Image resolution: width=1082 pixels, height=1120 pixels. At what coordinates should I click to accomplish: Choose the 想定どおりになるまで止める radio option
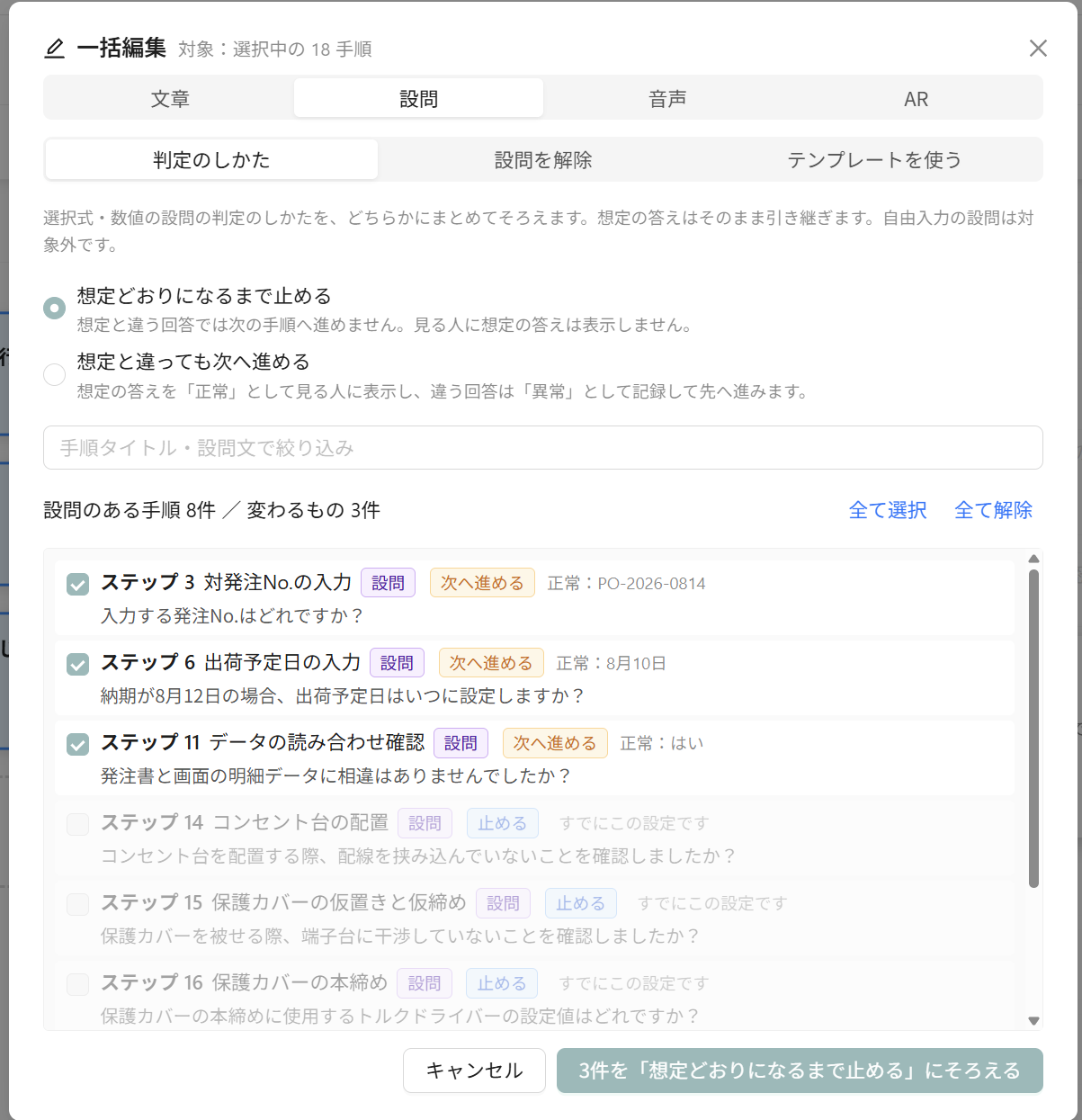pyautogui.click(x=55, y=309)
